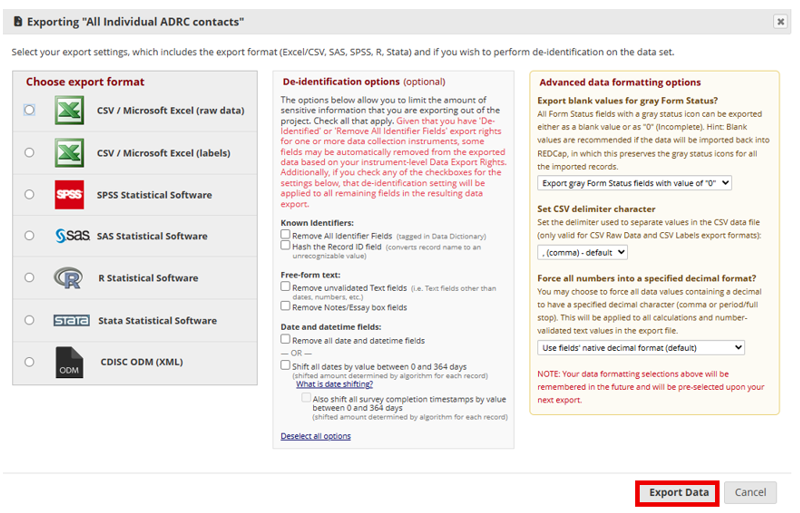
Task: Click the Date and datetime fields: label
Action: [331, 327]
